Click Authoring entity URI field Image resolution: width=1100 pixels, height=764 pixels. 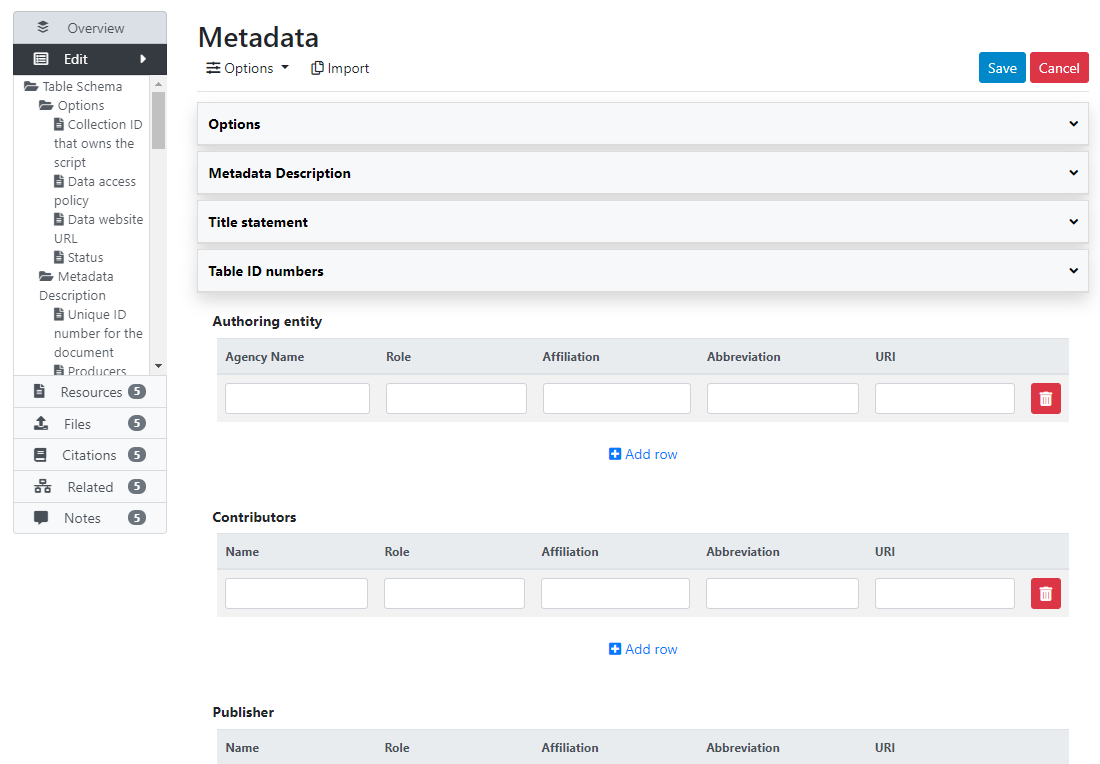pos(945,398)
